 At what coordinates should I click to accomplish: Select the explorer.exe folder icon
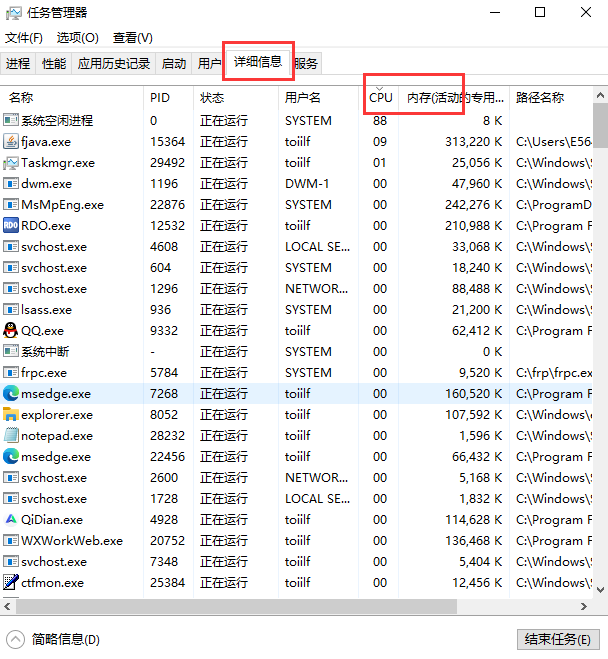[x=11, y=414]
